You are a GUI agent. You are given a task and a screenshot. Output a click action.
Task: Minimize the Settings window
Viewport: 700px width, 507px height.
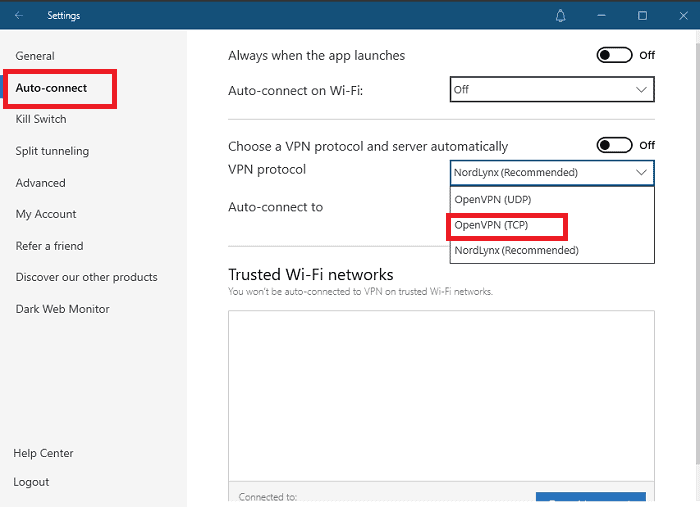(x=602, y=16)
